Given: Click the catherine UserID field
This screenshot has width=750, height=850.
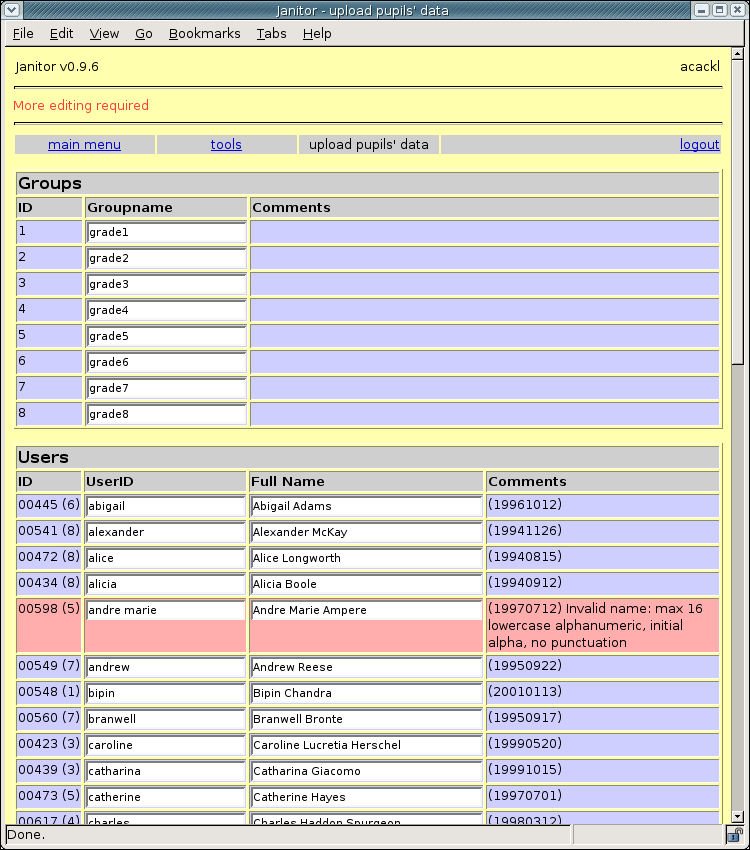Looking at the screenshot, I should (x=166, y=797).
